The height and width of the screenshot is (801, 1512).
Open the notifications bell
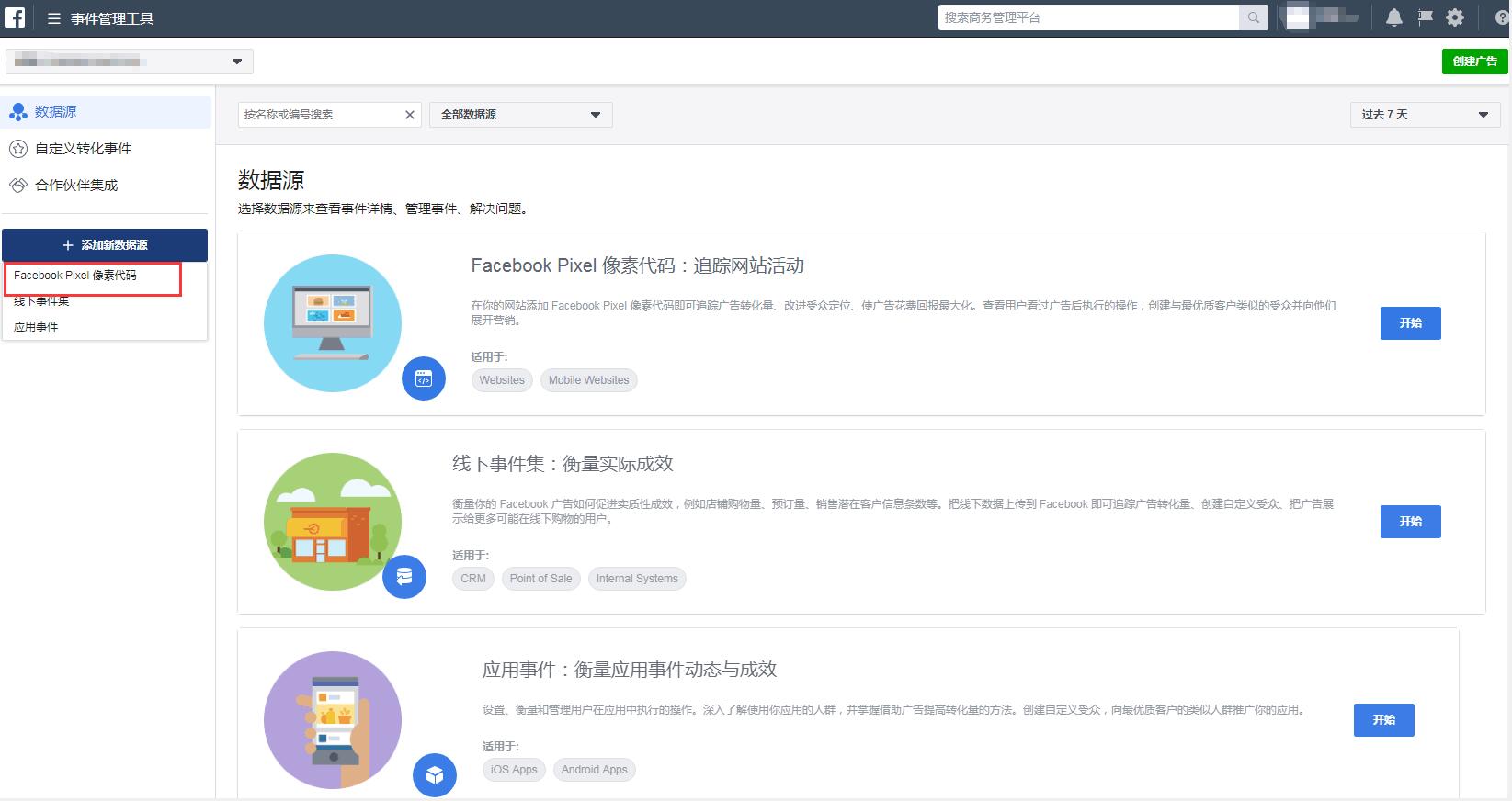pos(1393,17)
